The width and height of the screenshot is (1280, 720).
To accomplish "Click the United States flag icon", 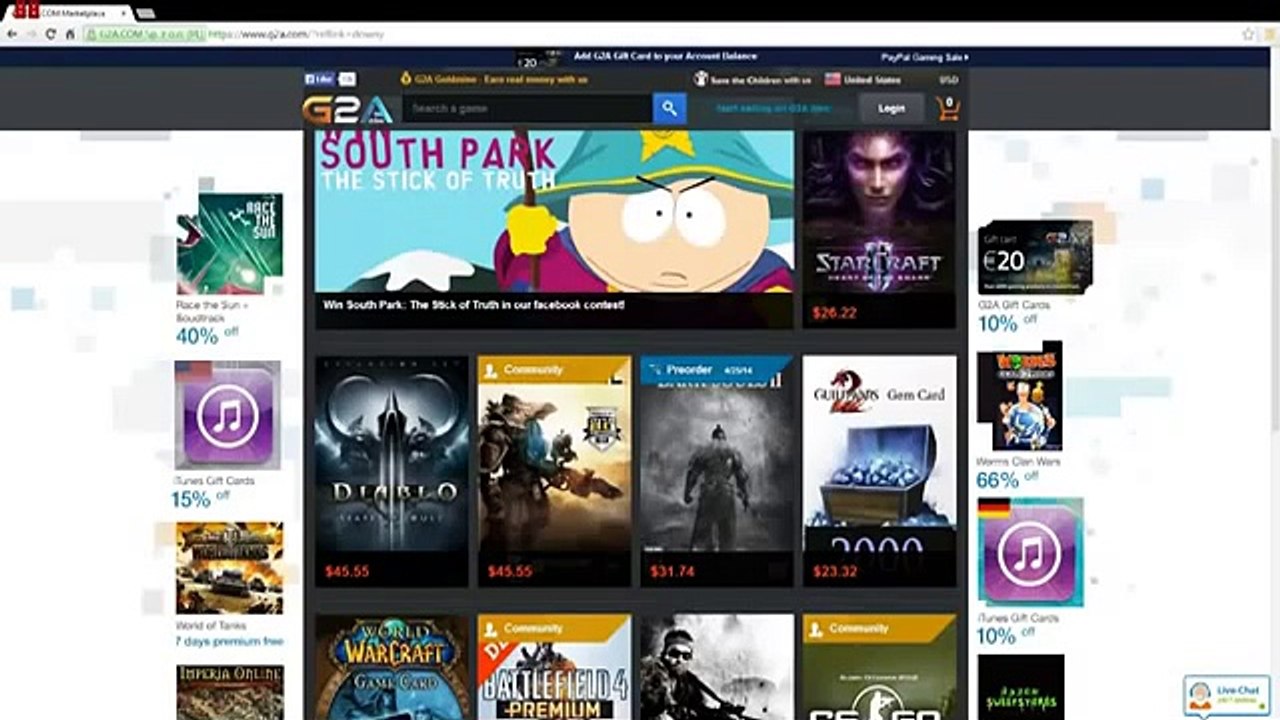I will (832, 79).
